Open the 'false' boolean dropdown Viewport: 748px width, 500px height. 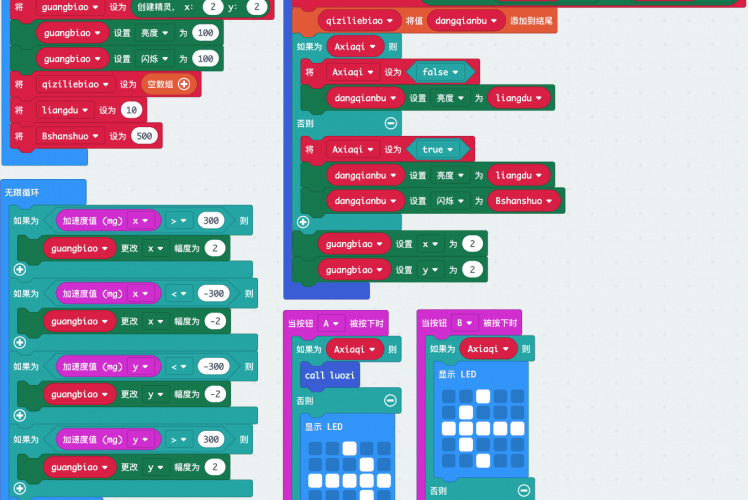click(x=441, y=72)
